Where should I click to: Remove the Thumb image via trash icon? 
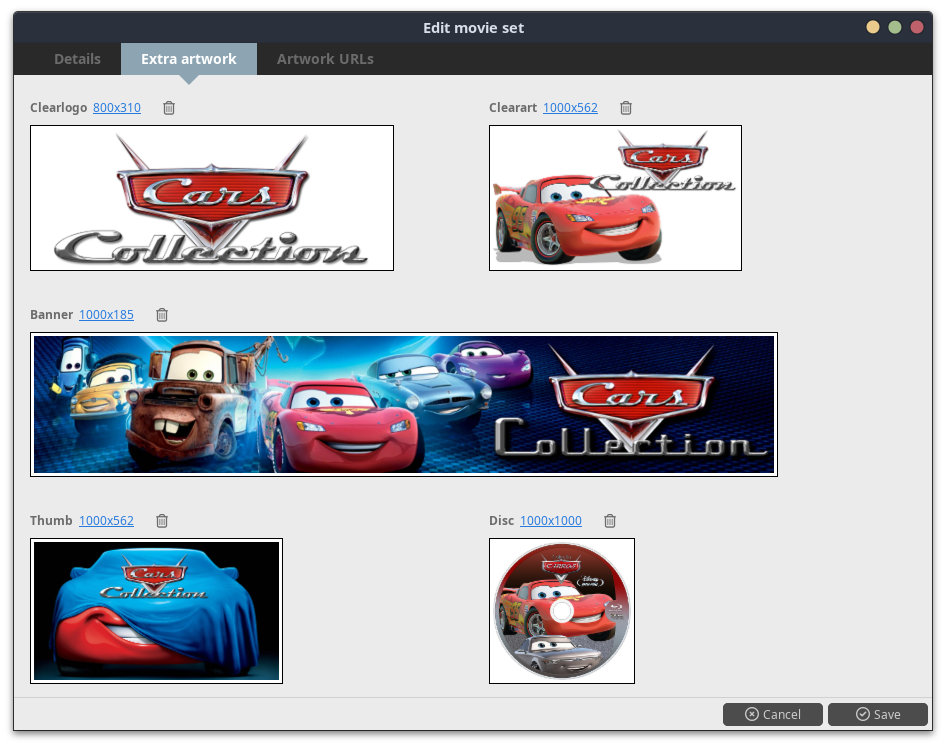click(162, 521)
